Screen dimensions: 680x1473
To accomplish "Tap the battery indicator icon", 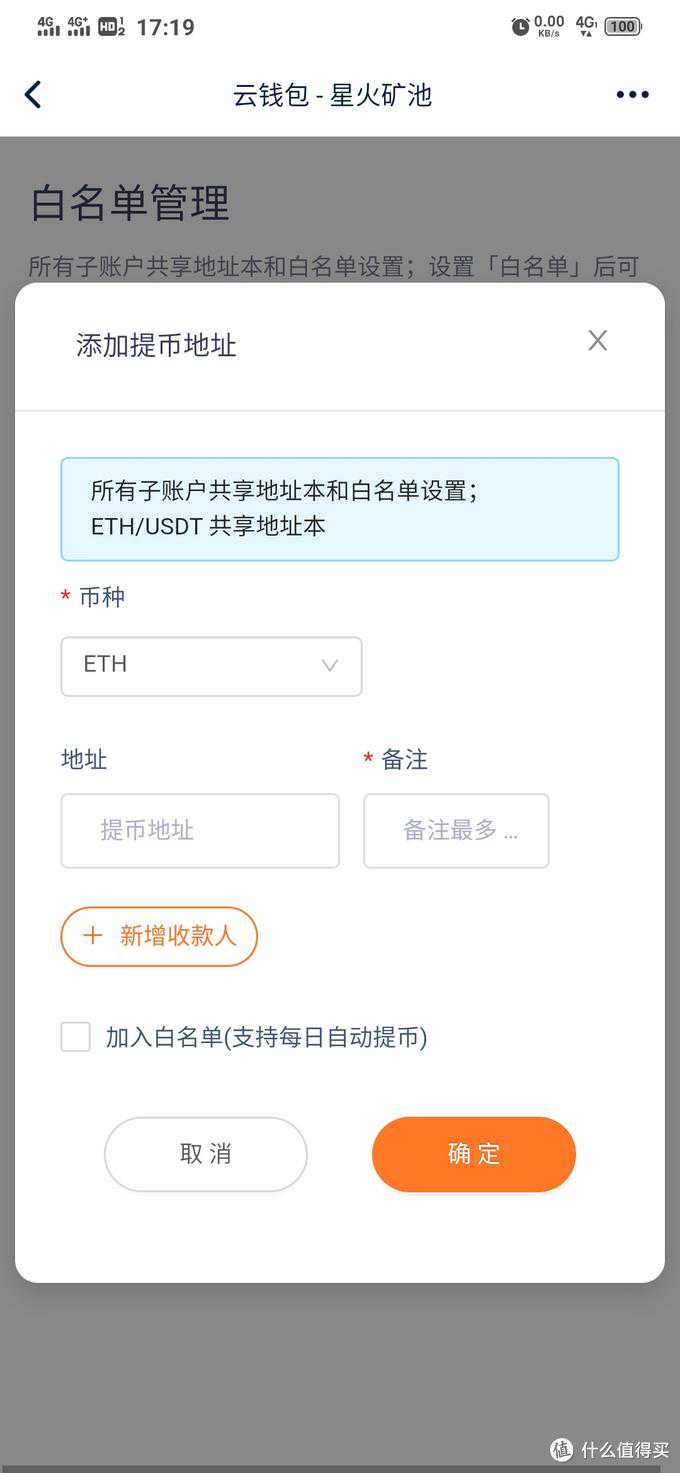I will [622, 27].
